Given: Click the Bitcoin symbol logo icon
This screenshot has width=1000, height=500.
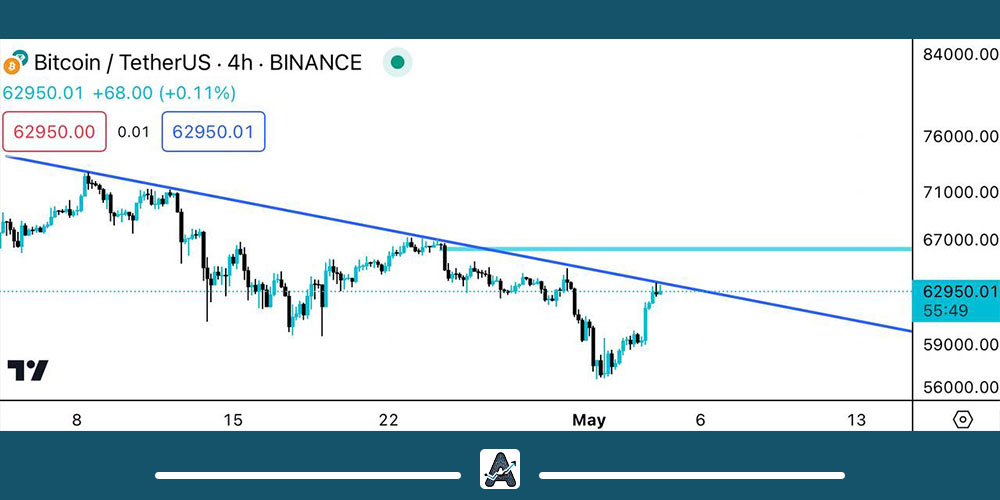Looking at the screenshot, I should coord(13,64).
